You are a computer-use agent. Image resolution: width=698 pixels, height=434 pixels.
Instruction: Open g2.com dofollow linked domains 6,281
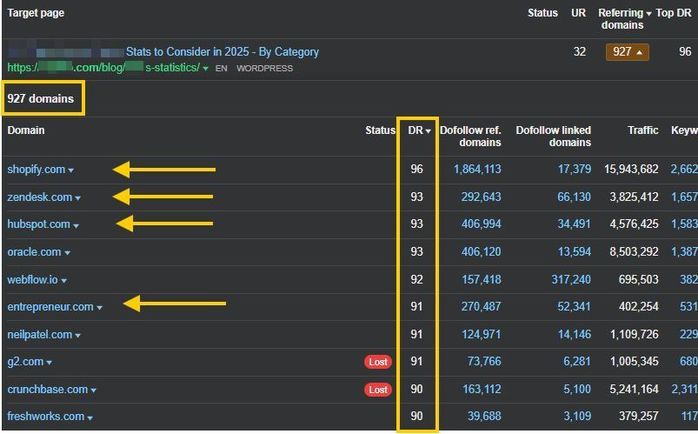[577, 361]
